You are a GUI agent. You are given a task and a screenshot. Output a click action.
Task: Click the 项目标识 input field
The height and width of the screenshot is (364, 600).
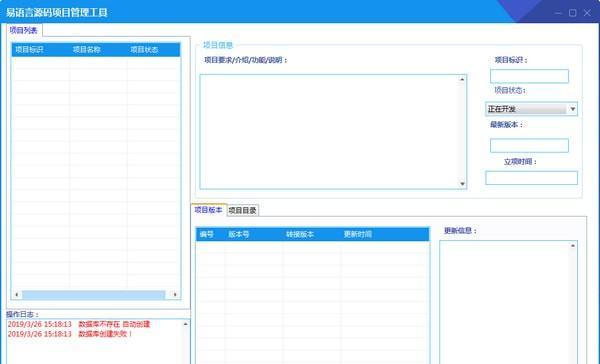point(529,76)
